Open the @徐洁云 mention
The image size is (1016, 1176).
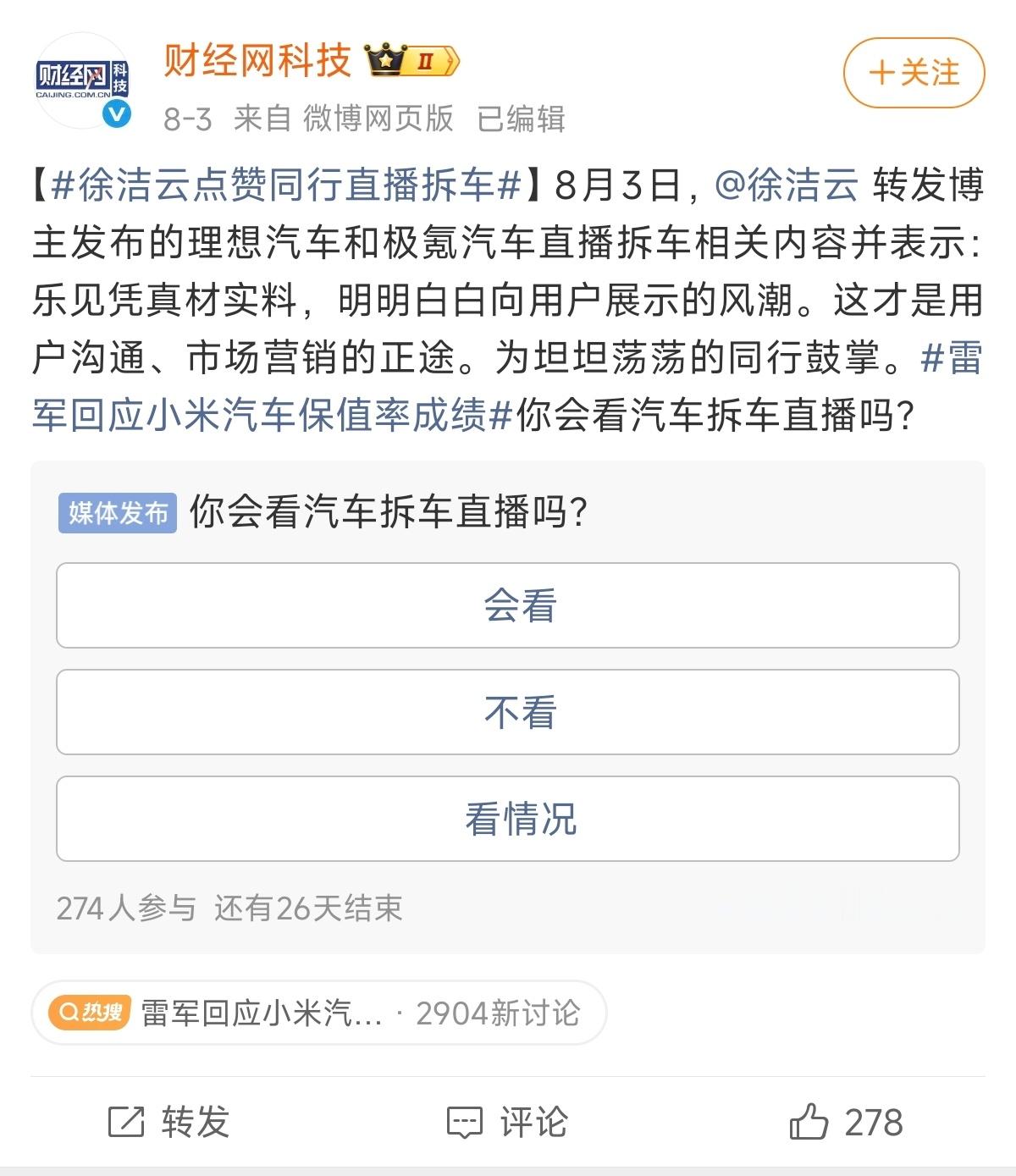787,186
